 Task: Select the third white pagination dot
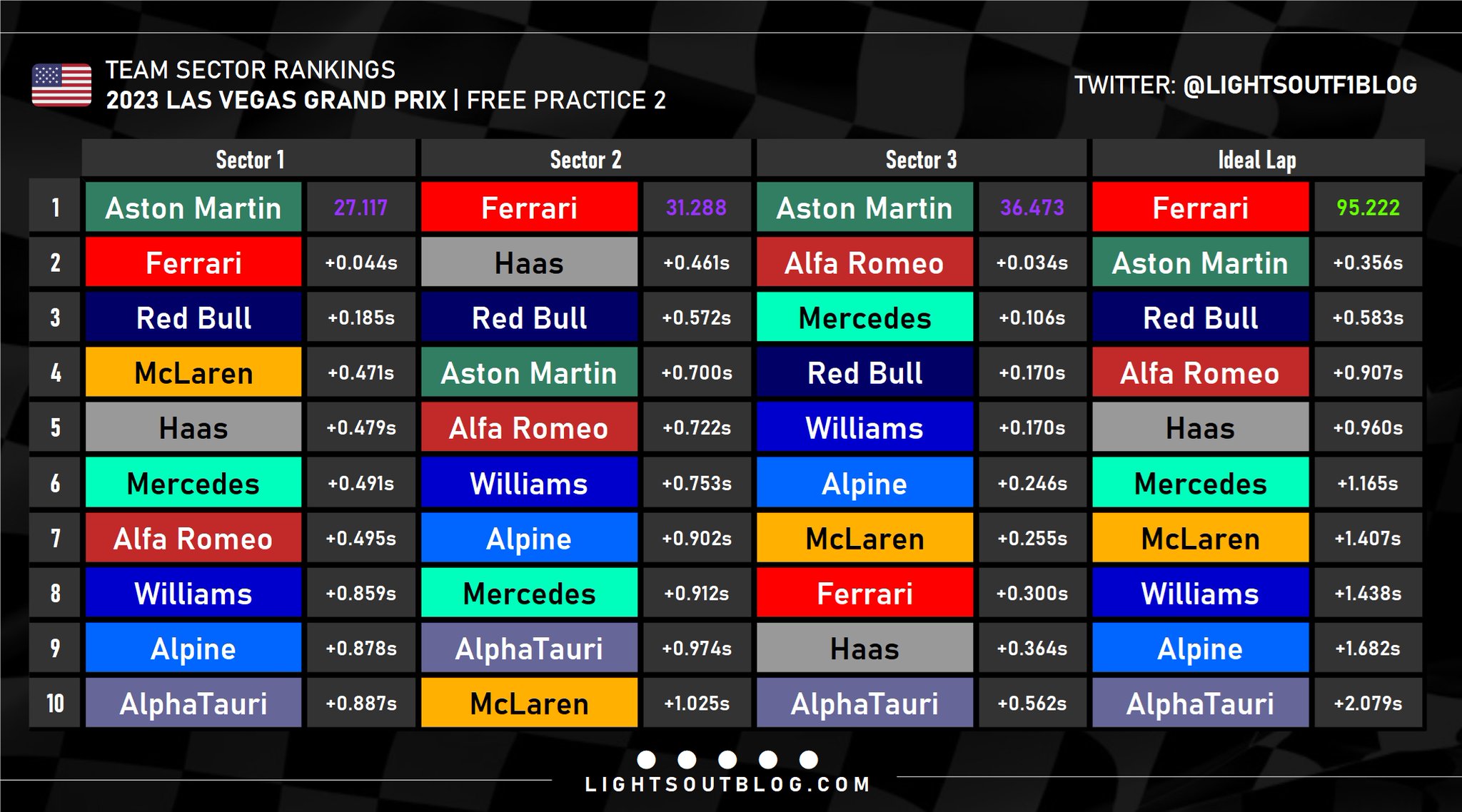(727, 759)
